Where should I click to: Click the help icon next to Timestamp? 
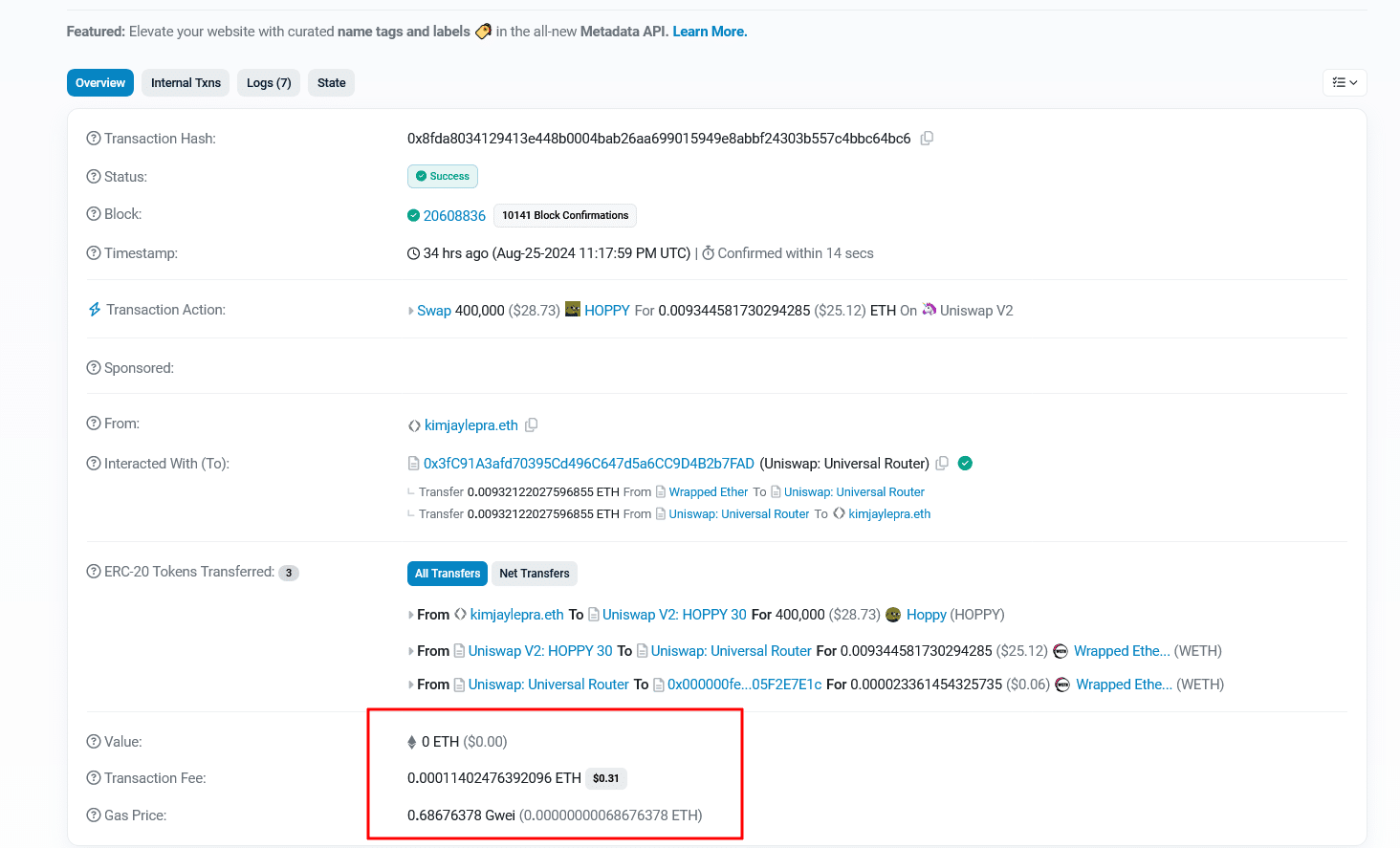(94, 253)
